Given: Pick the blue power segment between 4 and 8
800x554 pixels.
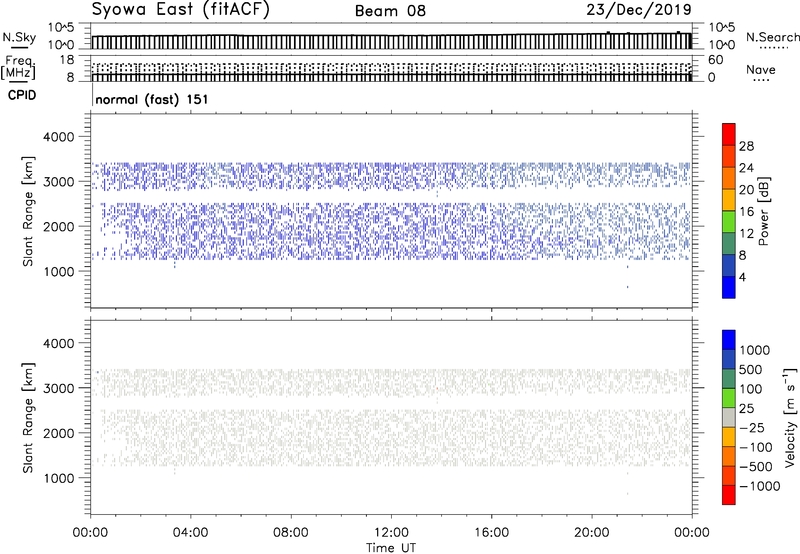Looking at the screenshot, I should [x=729, y=265].
